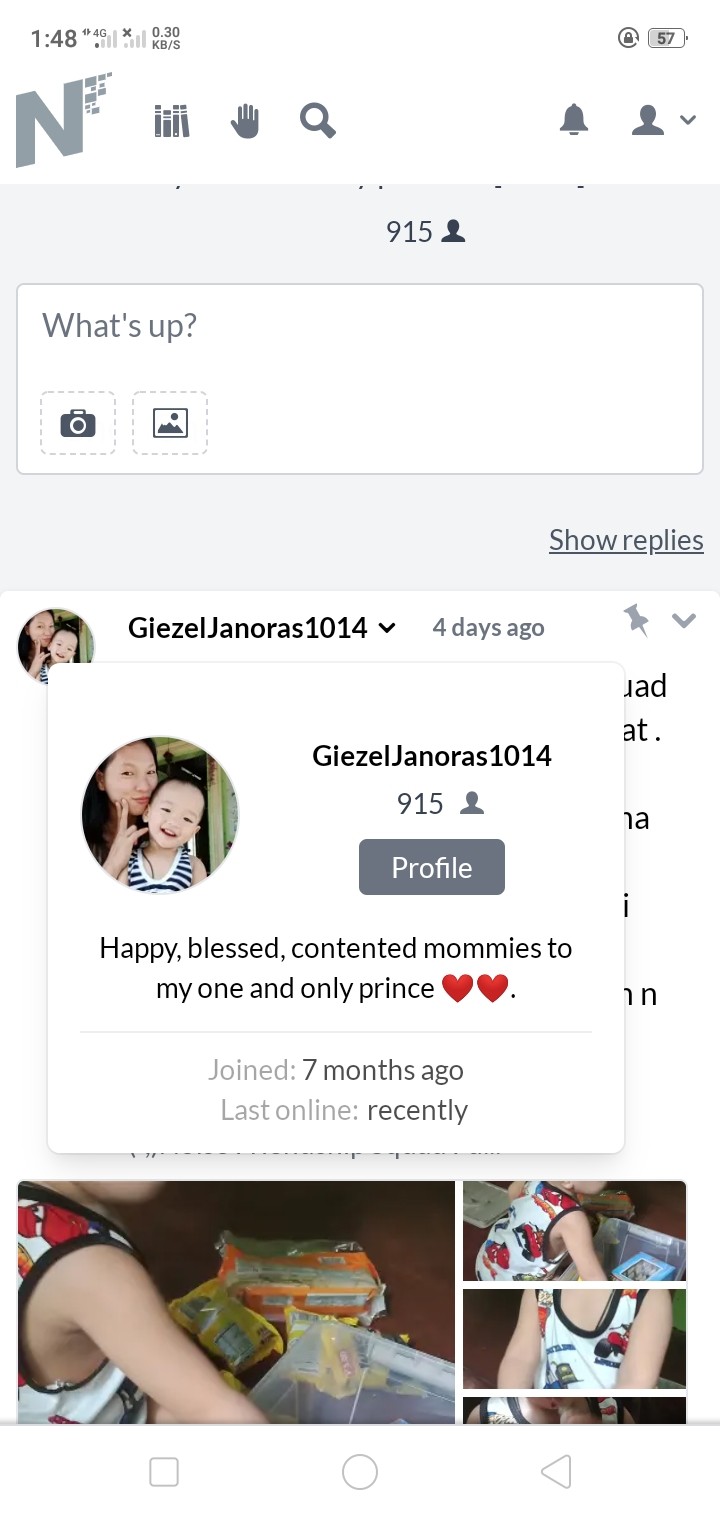Image resolution: width=720 pixels, height=1520 pixels.
Task: Tap the N logo in header
Action: coord(63,120)
